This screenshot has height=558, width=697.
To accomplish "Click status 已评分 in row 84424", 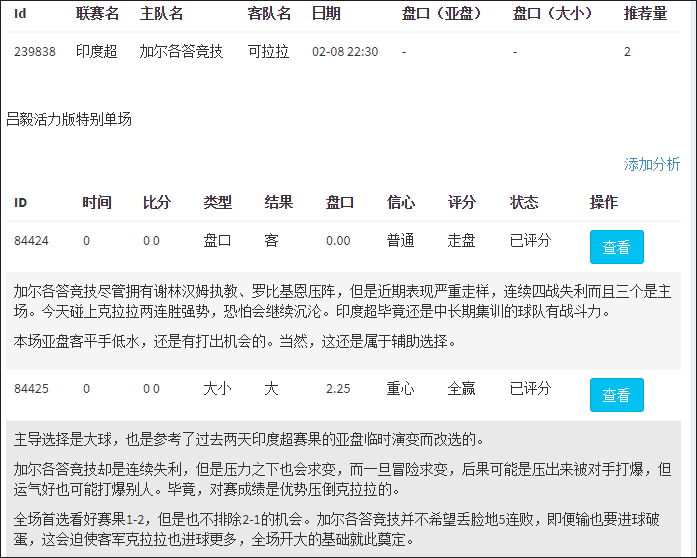I will point(530,241).
